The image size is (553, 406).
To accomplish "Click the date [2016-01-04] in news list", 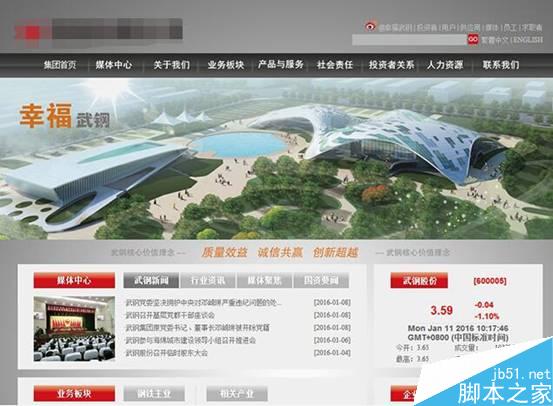I will coord(332,353).
